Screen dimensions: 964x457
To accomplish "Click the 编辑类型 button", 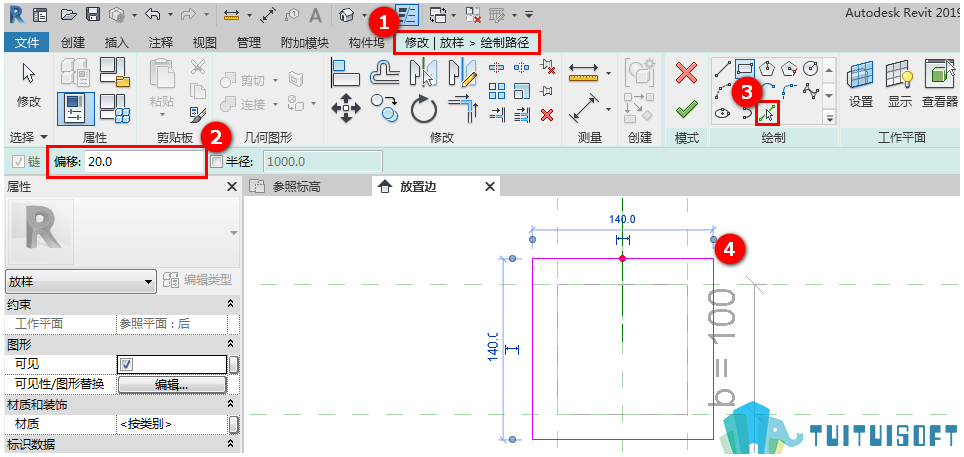I will (x=199, y=281).
